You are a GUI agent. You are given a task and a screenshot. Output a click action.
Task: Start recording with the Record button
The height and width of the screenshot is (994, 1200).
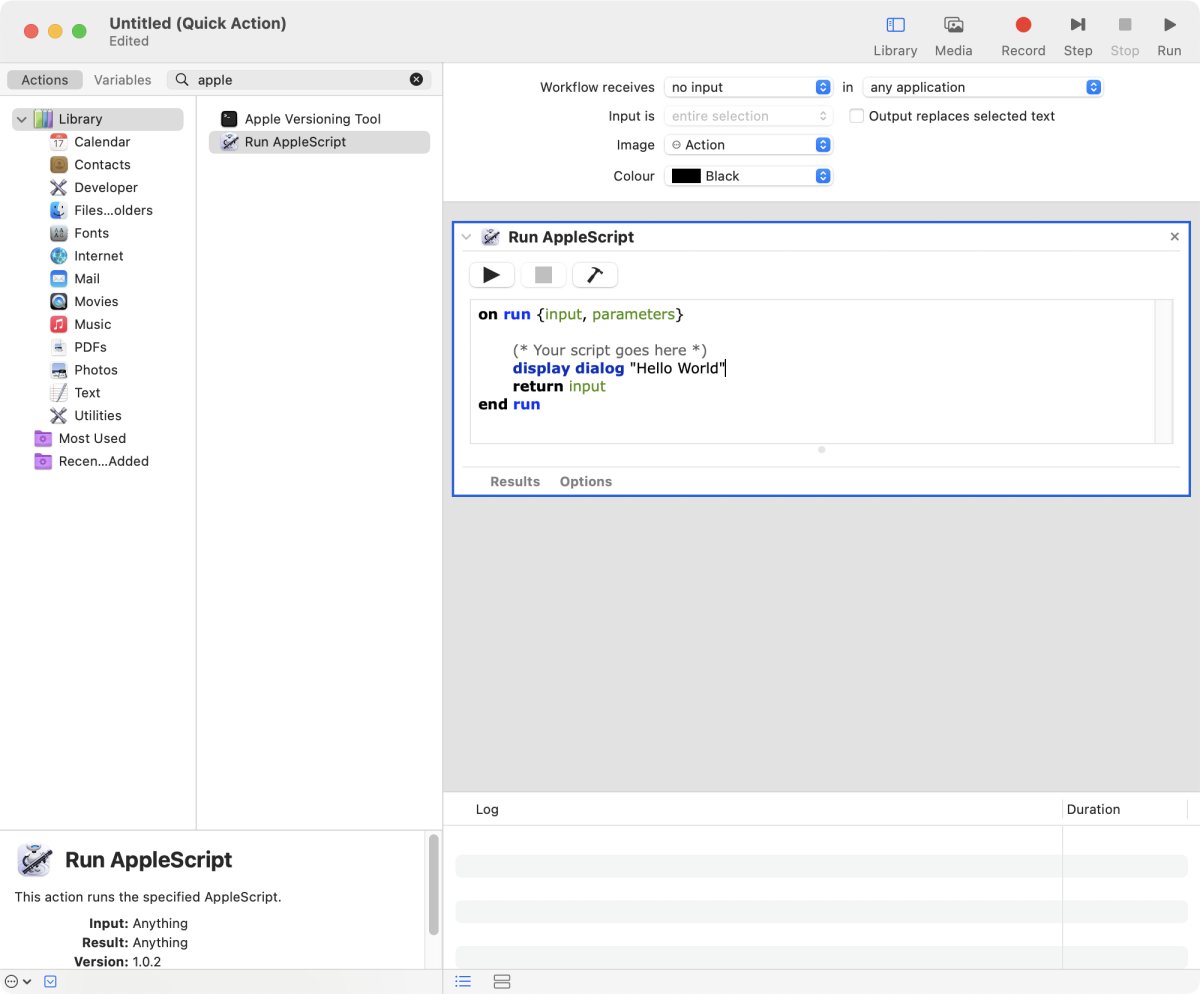point(1023,36)
